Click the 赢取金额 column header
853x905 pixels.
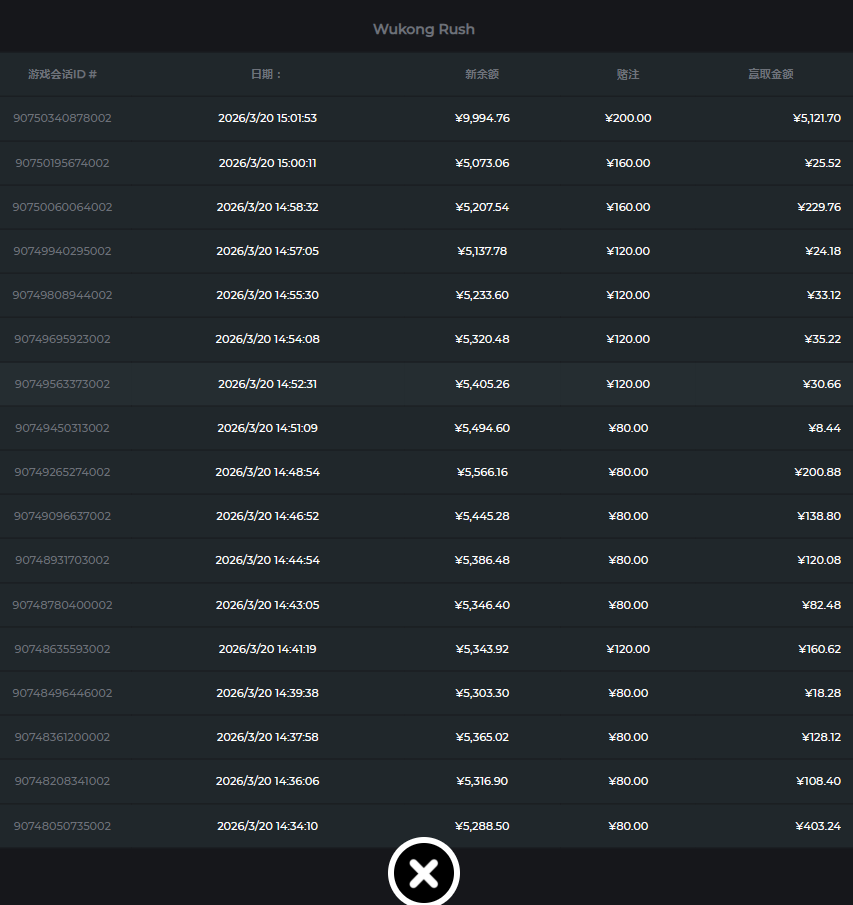click(770, 74)
